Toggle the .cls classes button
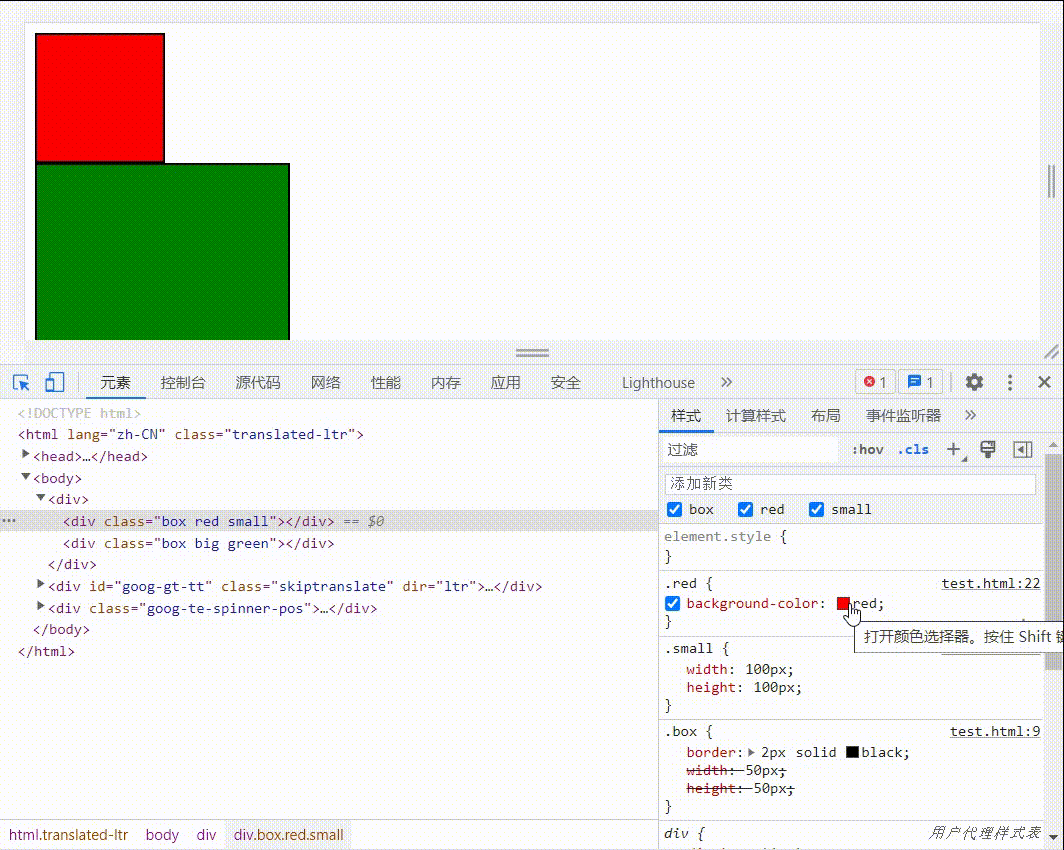Image resolution: width=1064 pixels, height=850 pixels. click(x=913, y=449)
